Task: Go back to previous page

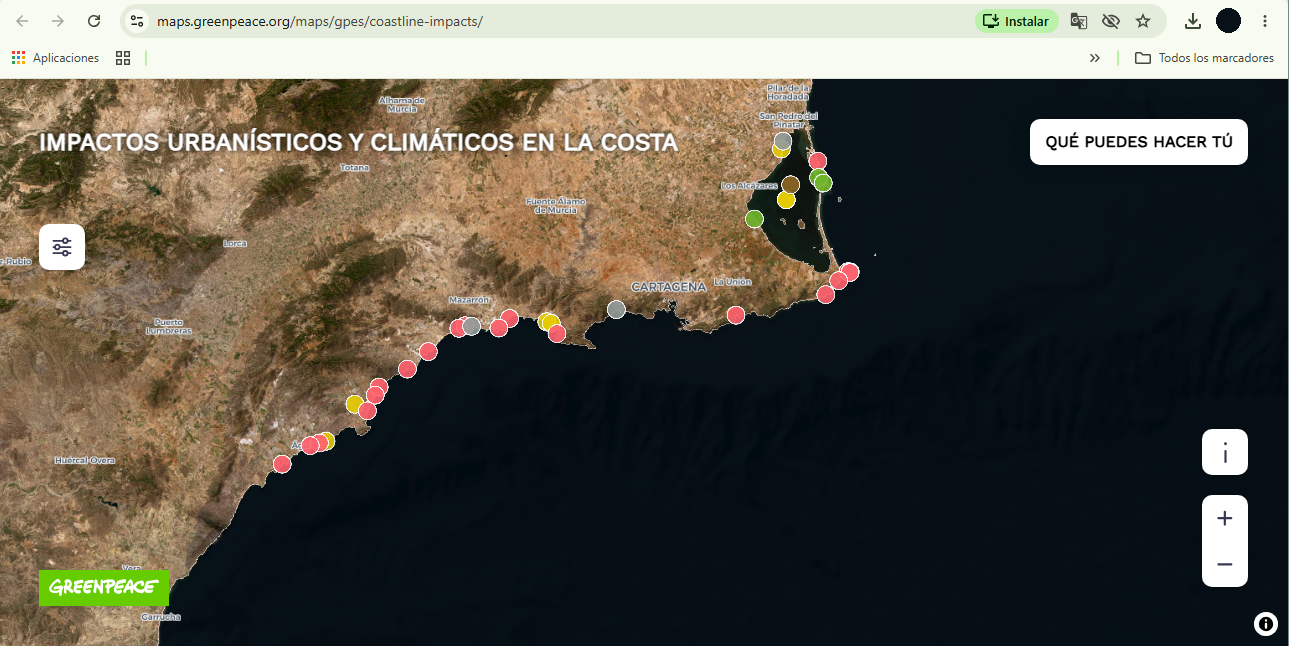Action: [x=22, y=21]
